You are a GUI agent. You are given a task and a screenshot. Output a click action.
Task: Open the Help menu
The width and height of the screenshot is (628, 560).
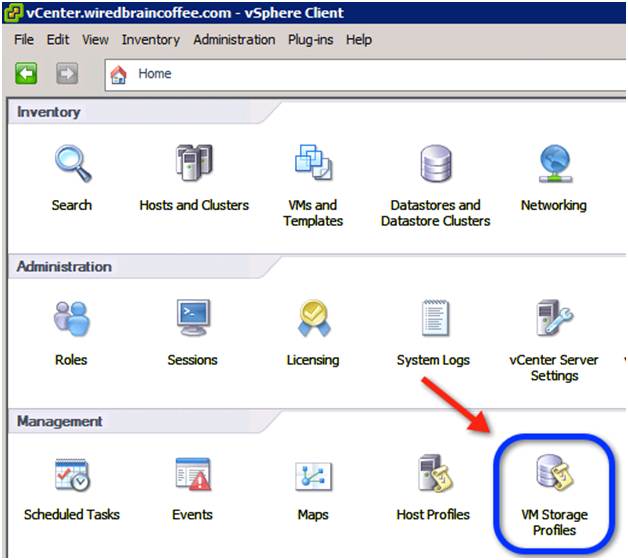[359, 40]
